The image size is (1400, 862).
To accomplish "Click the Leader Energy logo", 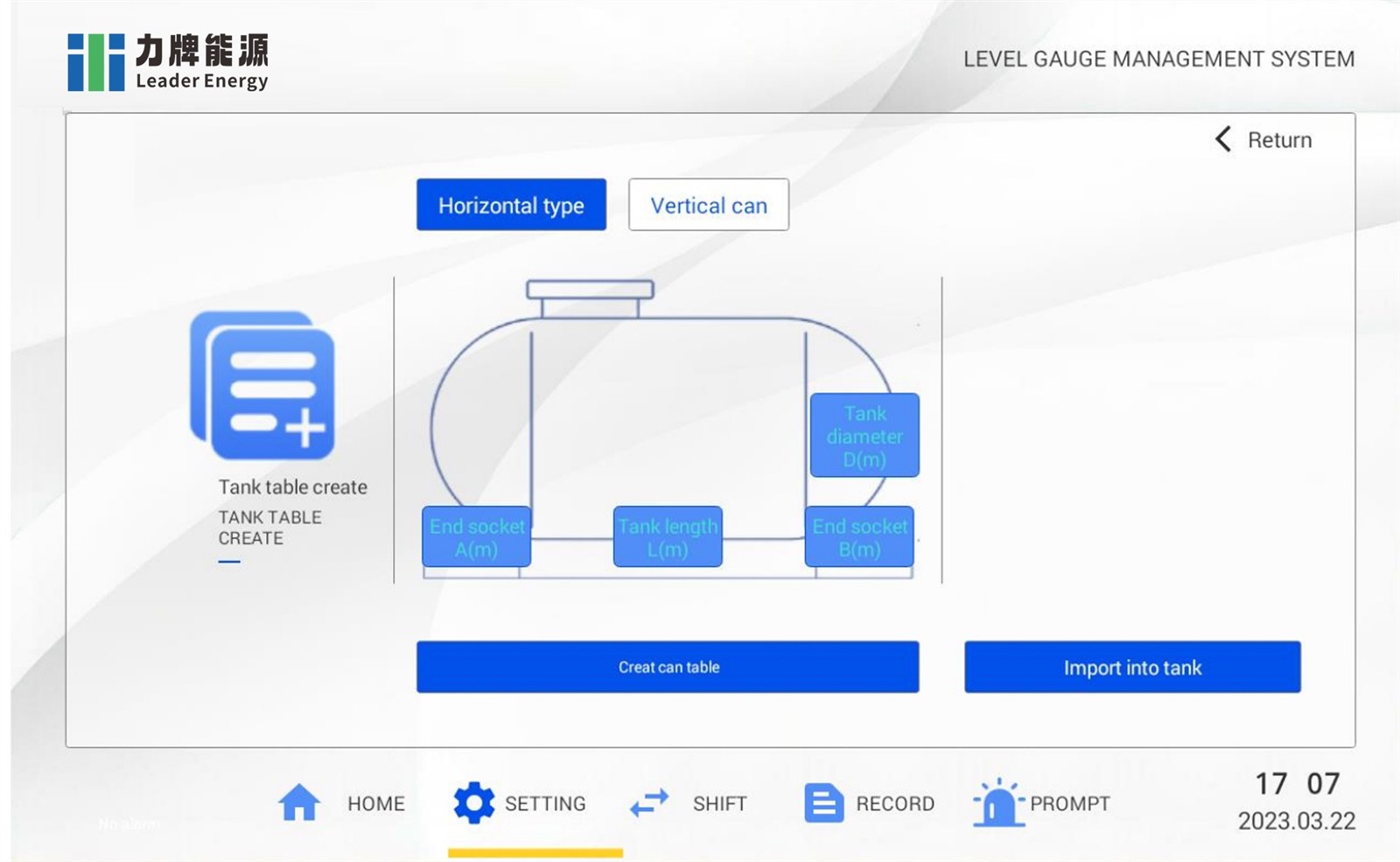I will click(168, 62).
